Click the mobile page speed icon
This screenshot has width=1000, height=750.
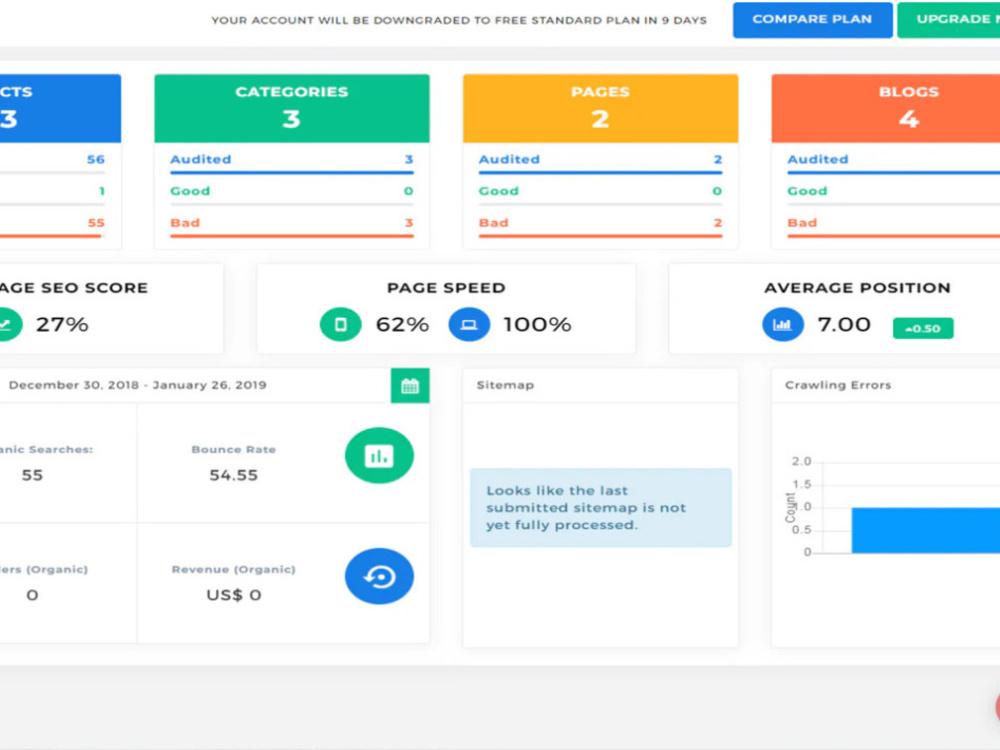341,324
